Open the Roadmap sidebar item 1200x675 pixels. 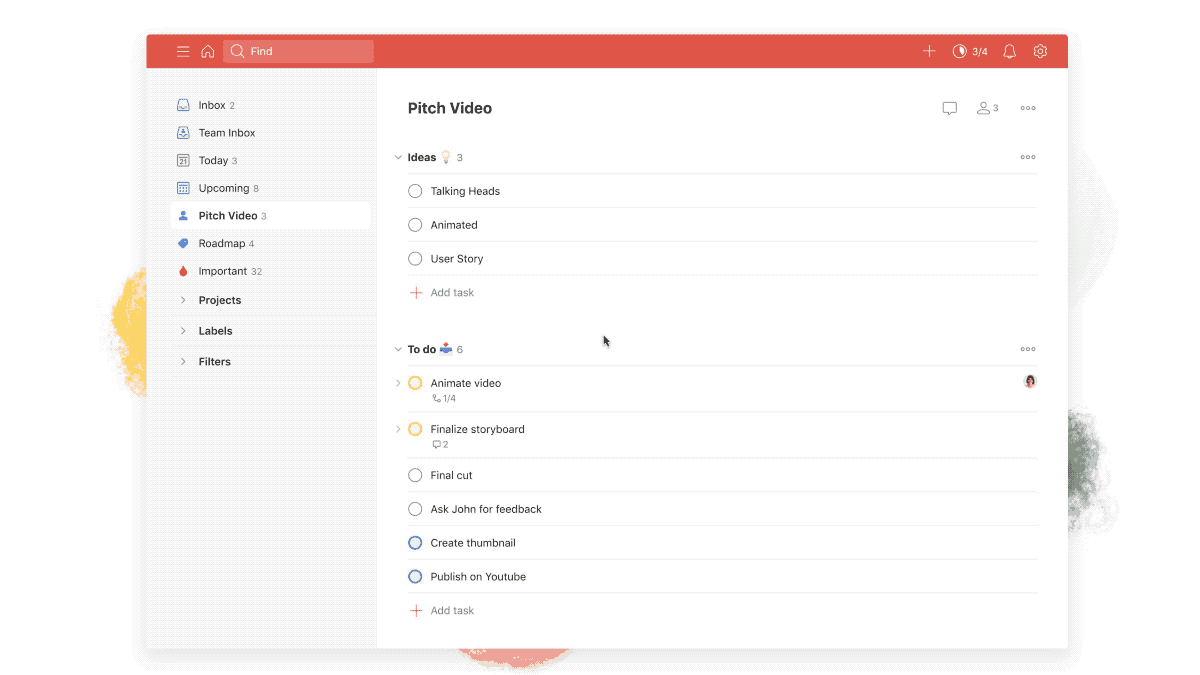pos(221,243)
